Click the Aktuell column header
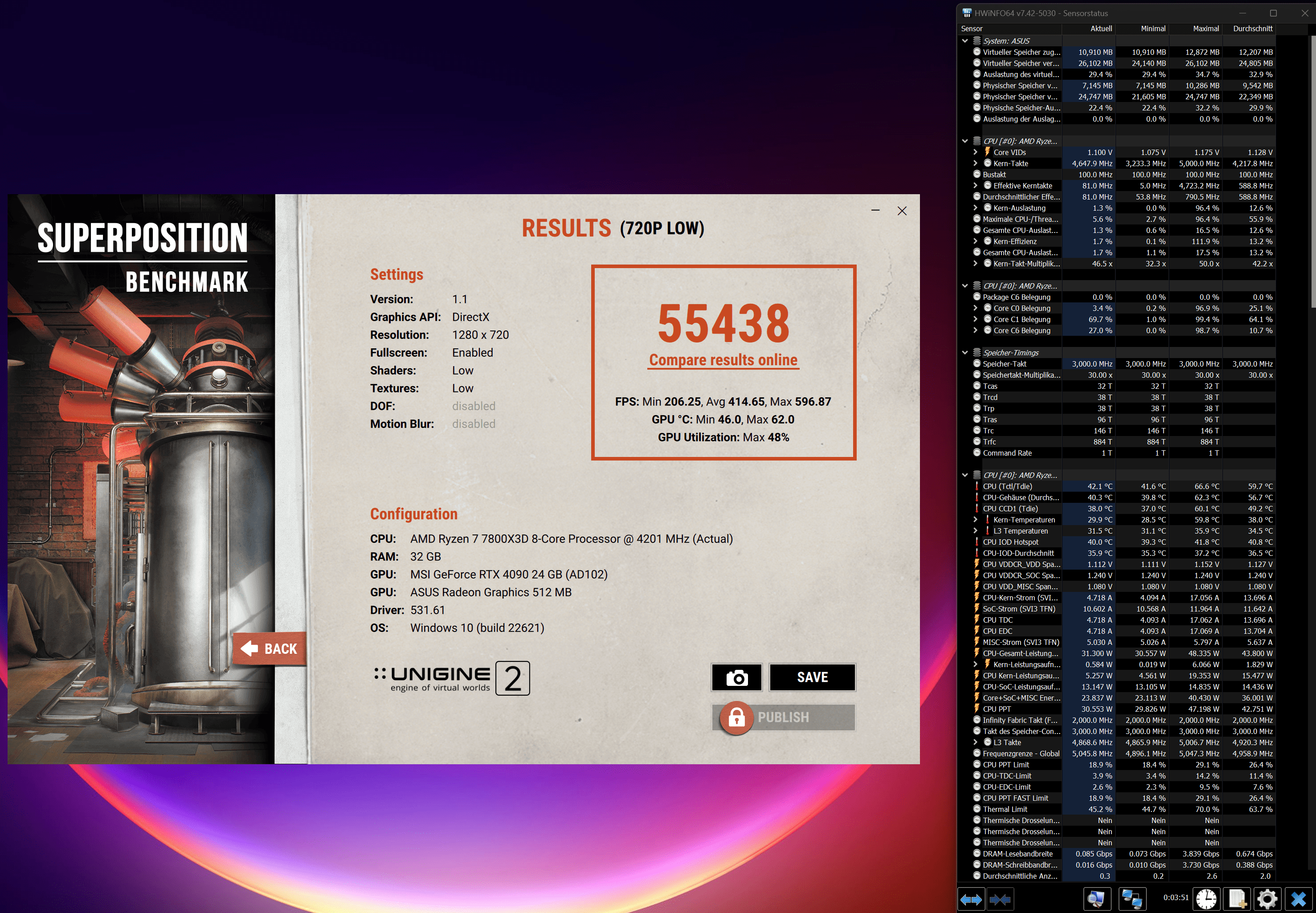The image size is (1316, 913). point(1089,29)
